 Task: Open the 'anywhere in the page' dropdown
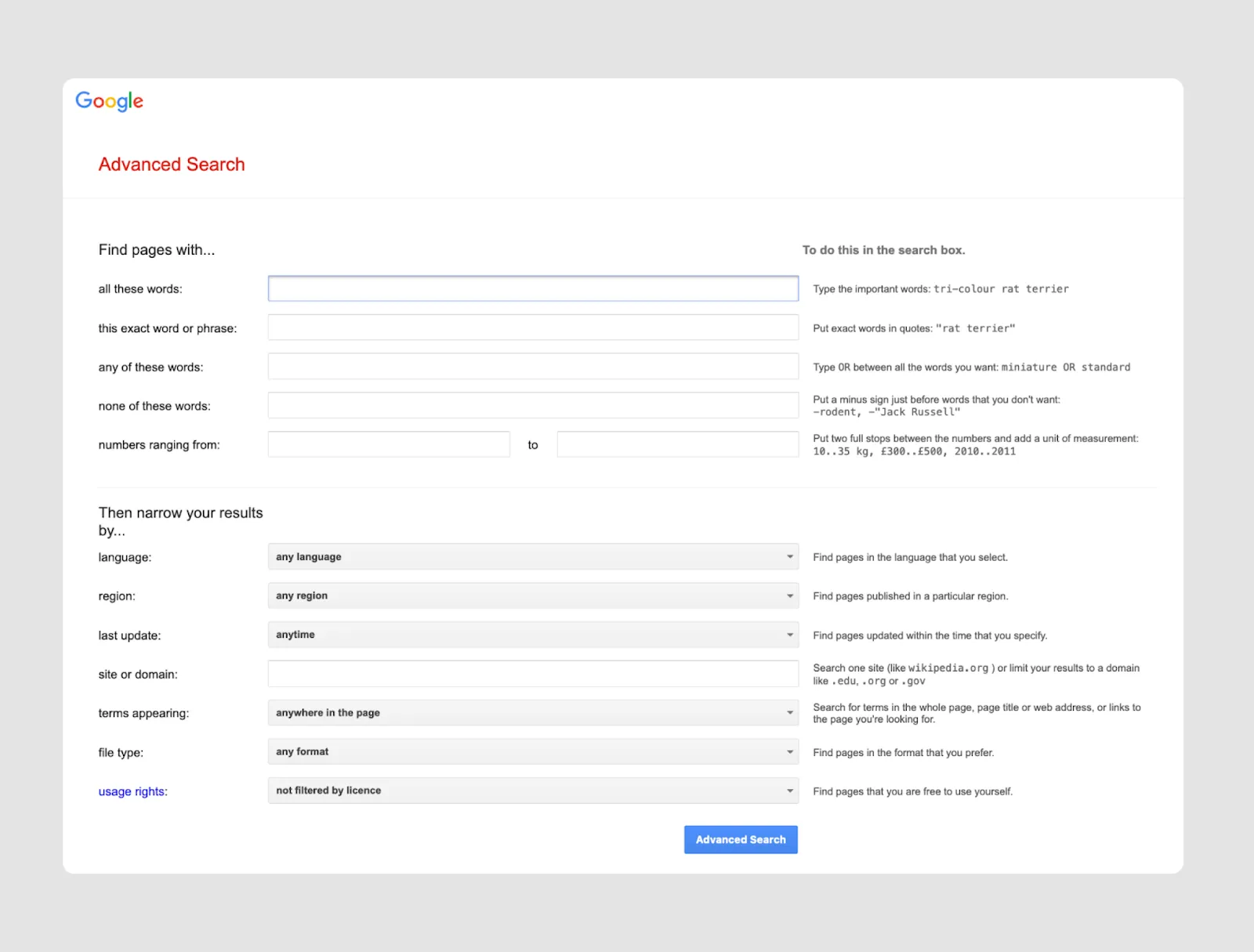[533, 712]
